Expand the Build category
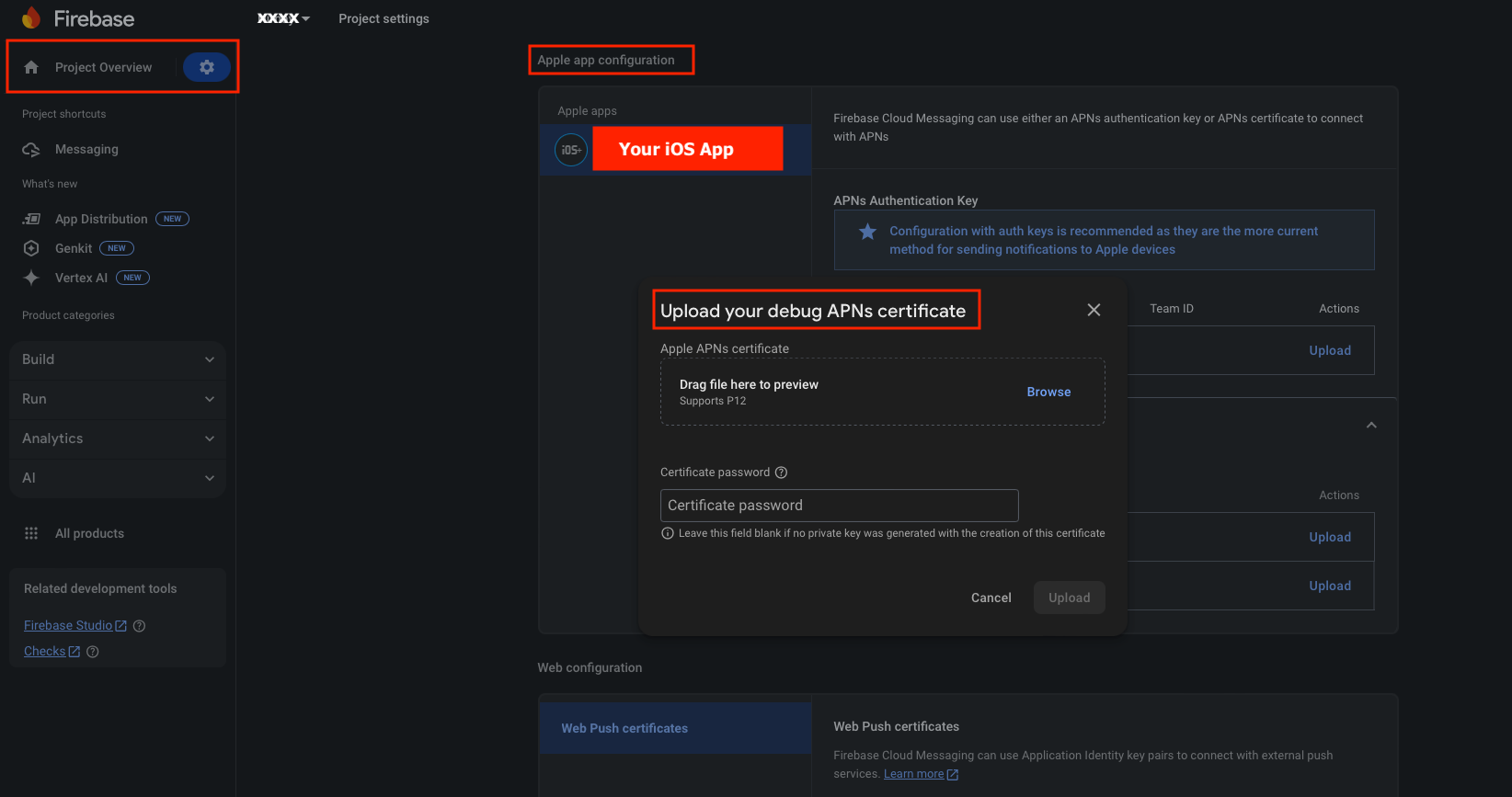The width and height of the screenshot is (1512, 797). pyautogui.click(x=118, y=359)
